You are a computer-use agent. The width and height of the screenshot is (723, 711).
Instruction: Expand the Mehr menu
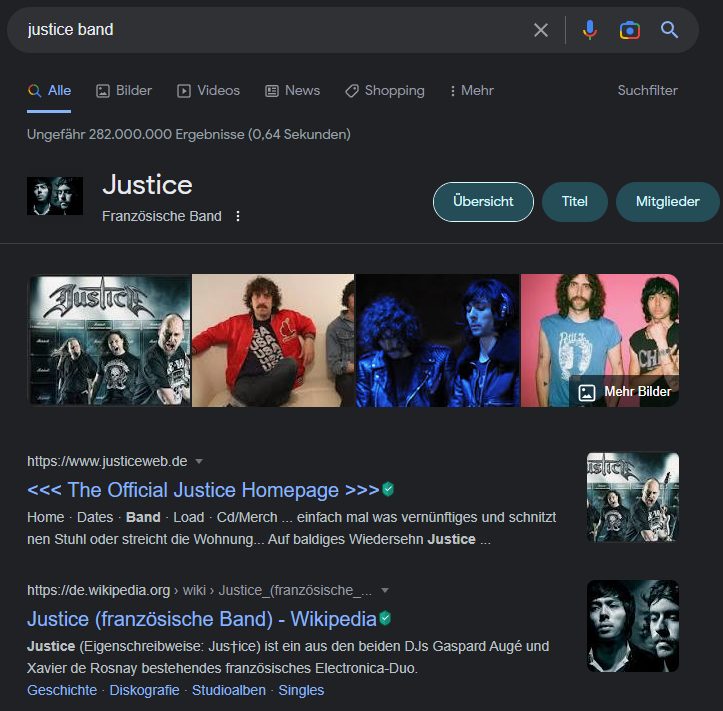click(x=472, y=90)
